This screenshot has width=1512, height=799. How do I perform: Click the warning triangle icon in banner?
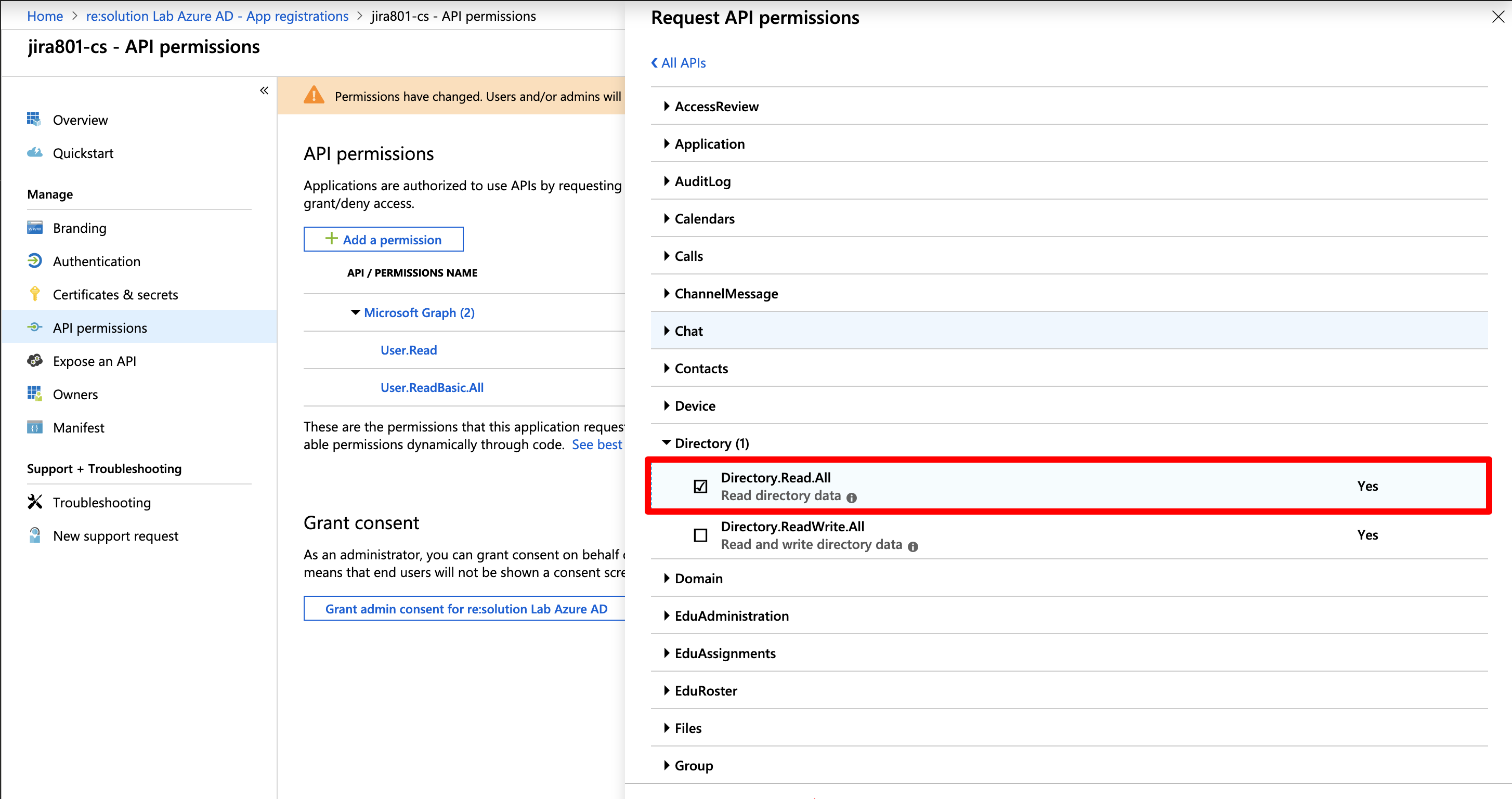(314, 95)
